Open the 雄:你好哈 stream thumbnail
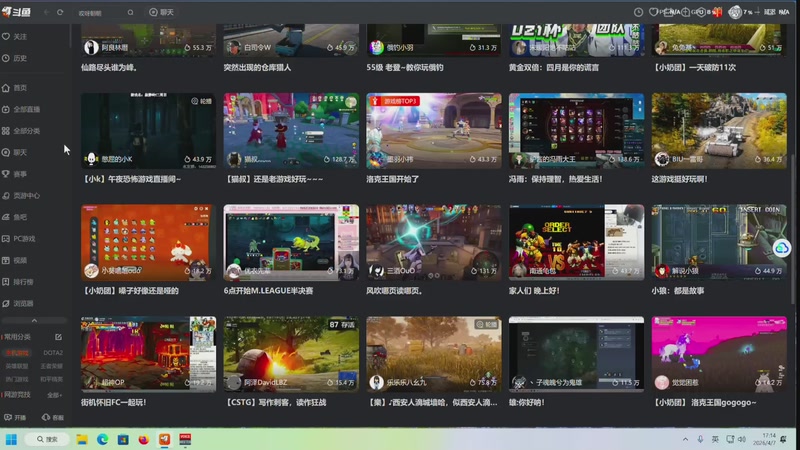This screenshot has height=450, width=800. pos(577,354)
